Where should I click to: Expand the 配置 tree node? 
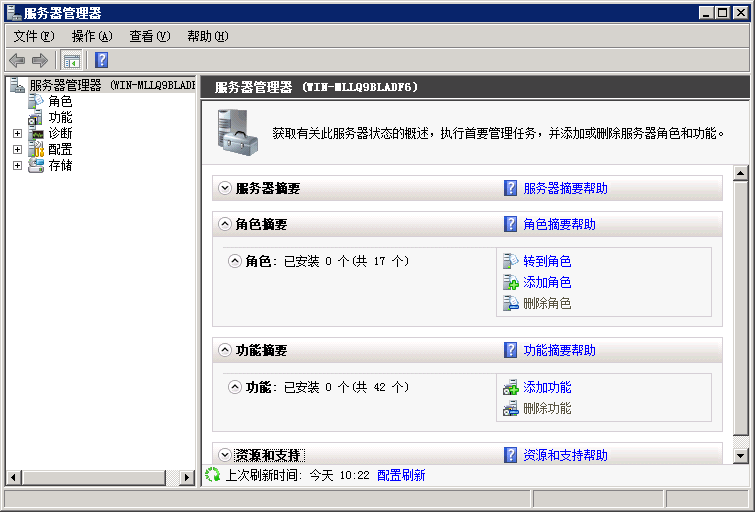tap(17, 149)
